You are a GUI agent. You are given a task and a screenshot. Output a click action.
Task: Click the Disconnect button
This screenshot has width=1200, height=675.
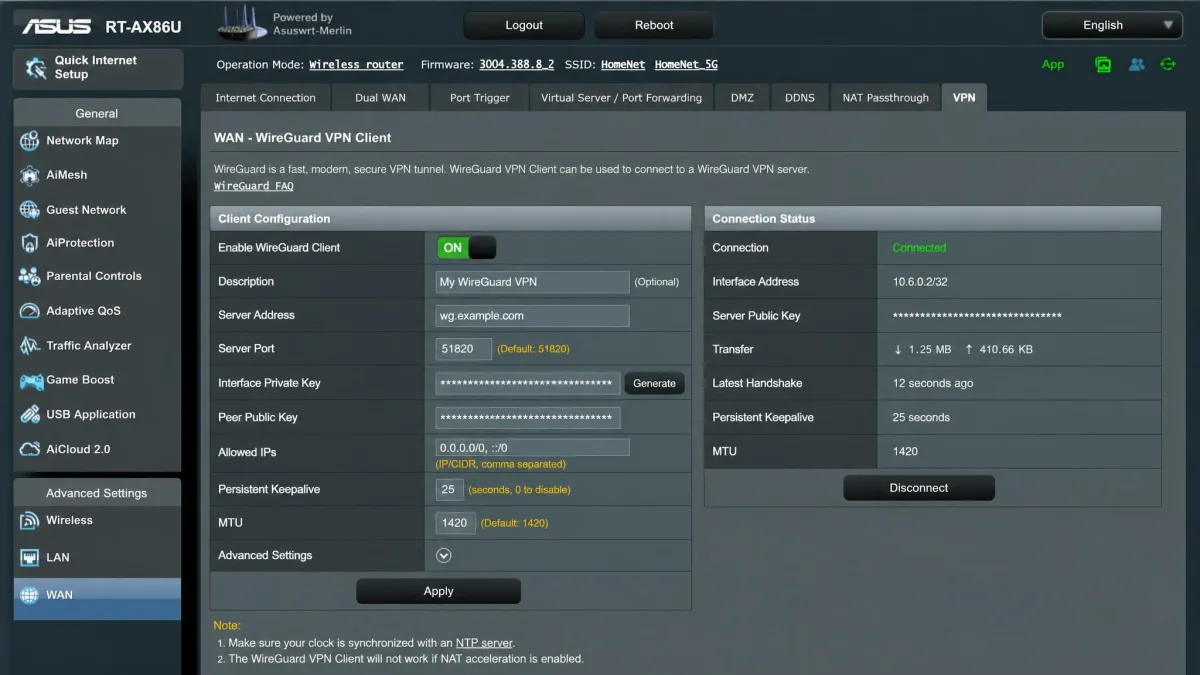point(919,488)
